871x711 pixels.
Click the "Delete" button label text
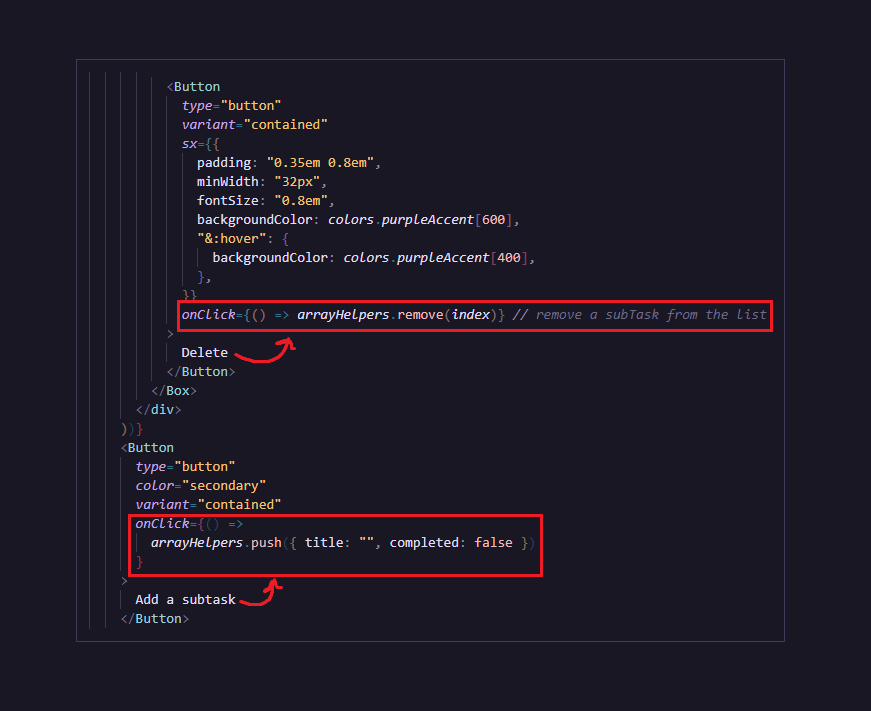pyautogui.click(x=204, y=353)
